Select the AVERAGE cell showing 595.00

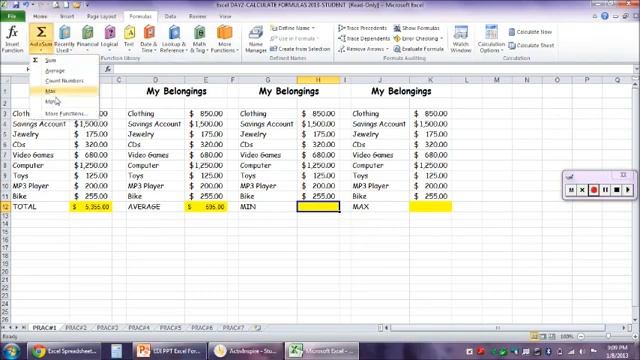click(206, 207)
